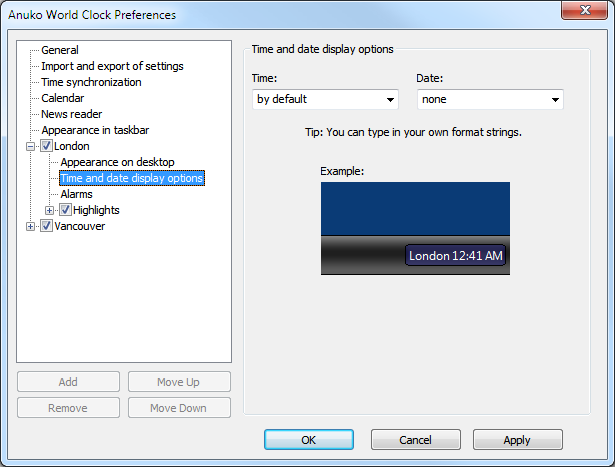Click the OK button
Image resolution: width=615 pixels, height=467 pixels.
point(309,439)
